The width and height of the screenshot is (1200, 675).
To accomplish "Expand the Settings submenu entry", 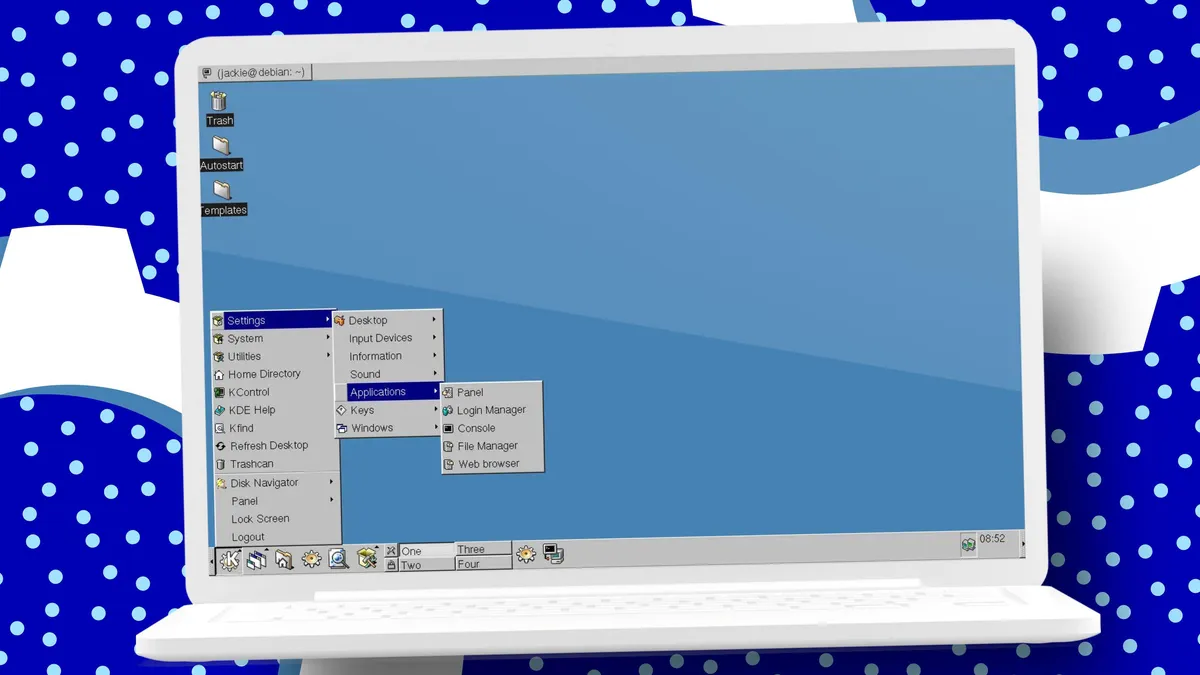I will [272, 321].
